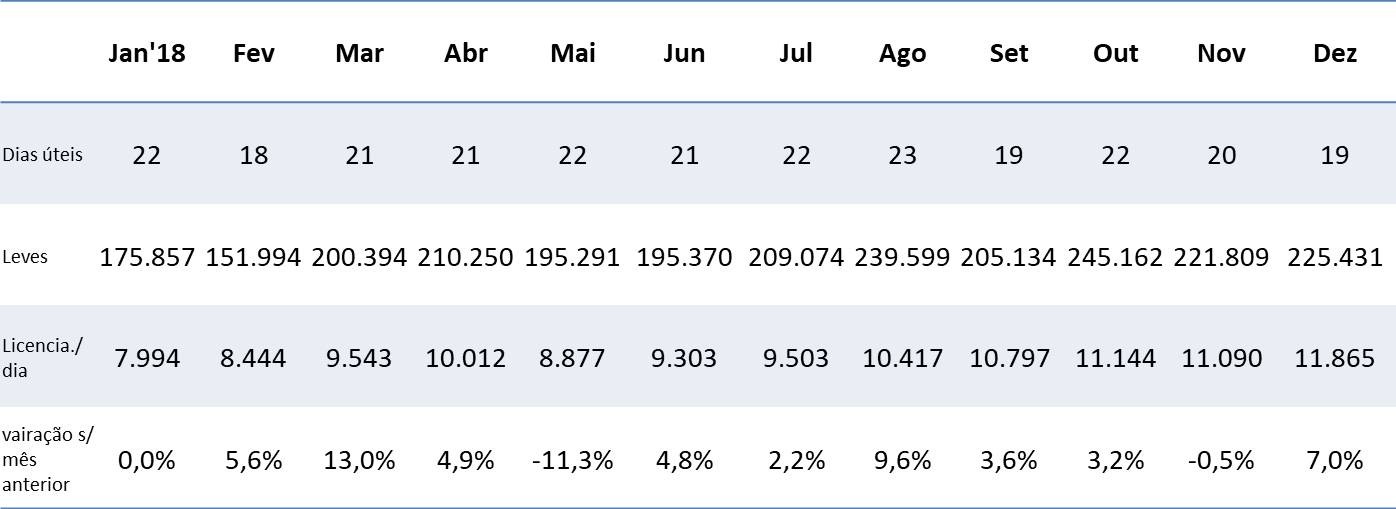This screenshot has width=1396, height=509.
Task: Select the Leves row label
Action: 25,257
